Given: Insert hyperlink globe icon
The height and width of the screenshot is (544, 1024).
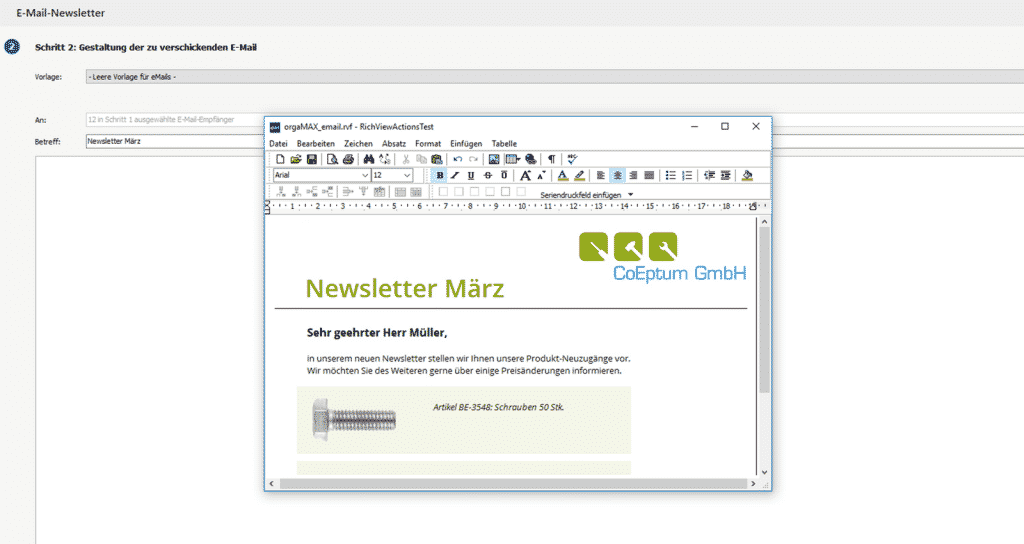Looking at the screenshot, I should (x=531, y=159).
